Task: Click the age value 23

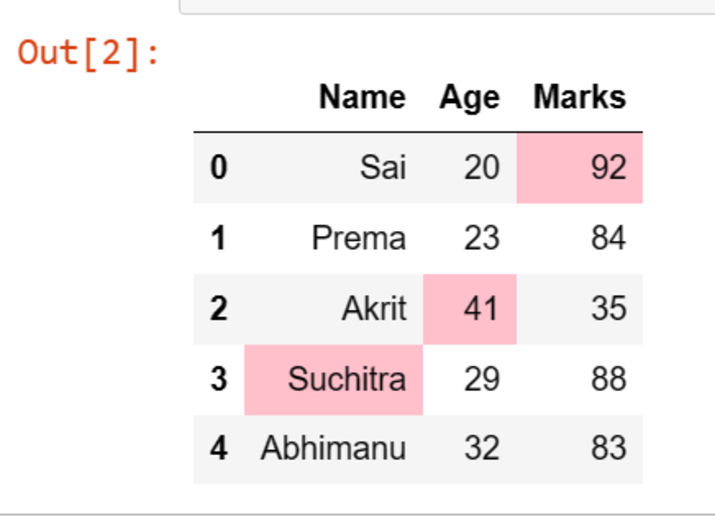Action: 481,238
